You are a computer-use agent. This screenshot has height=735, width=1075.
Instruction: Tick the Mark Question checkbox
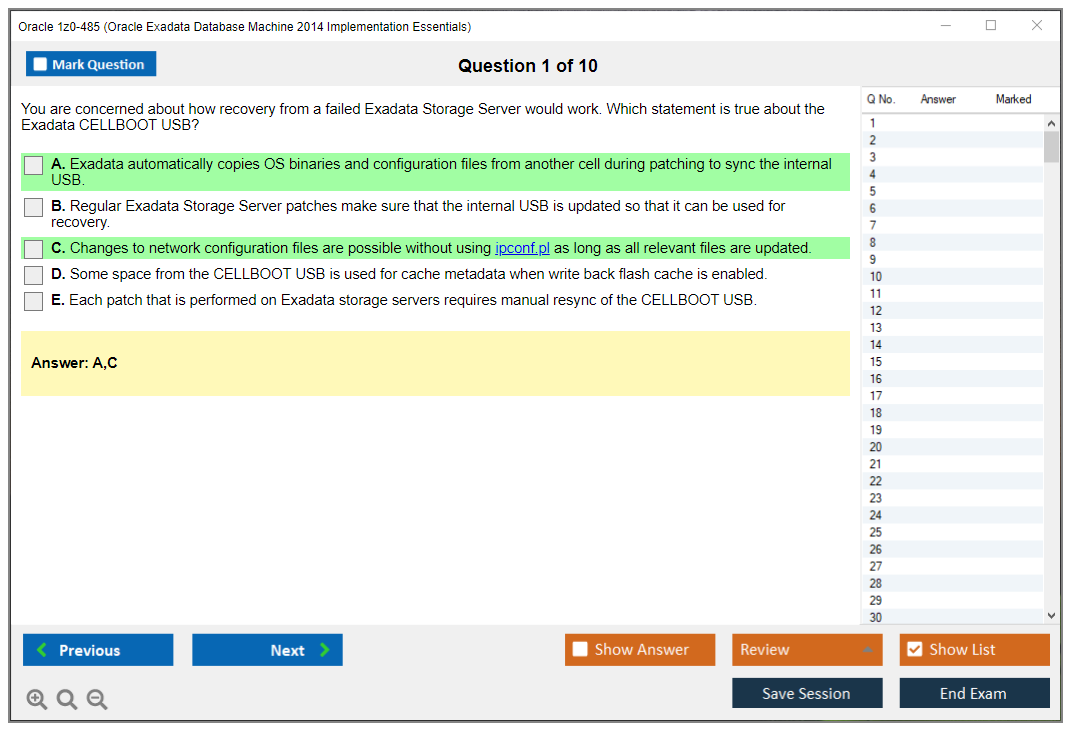(41, 65)
